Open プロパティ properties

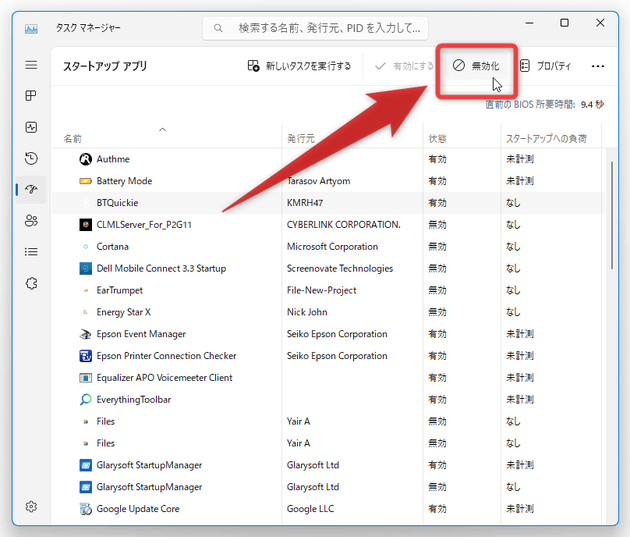(545, 66)
